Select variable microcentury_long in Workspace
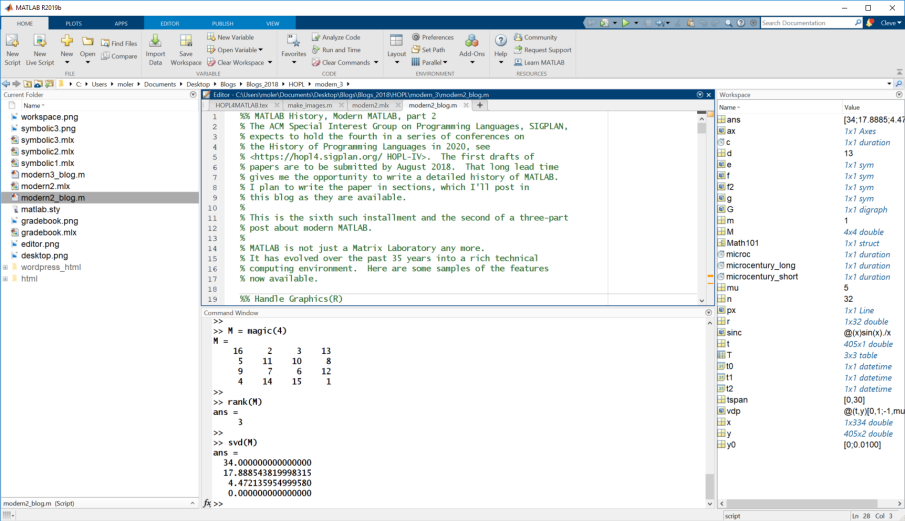The height and width of the screenshot is (521, 905). tap(760, 265)
